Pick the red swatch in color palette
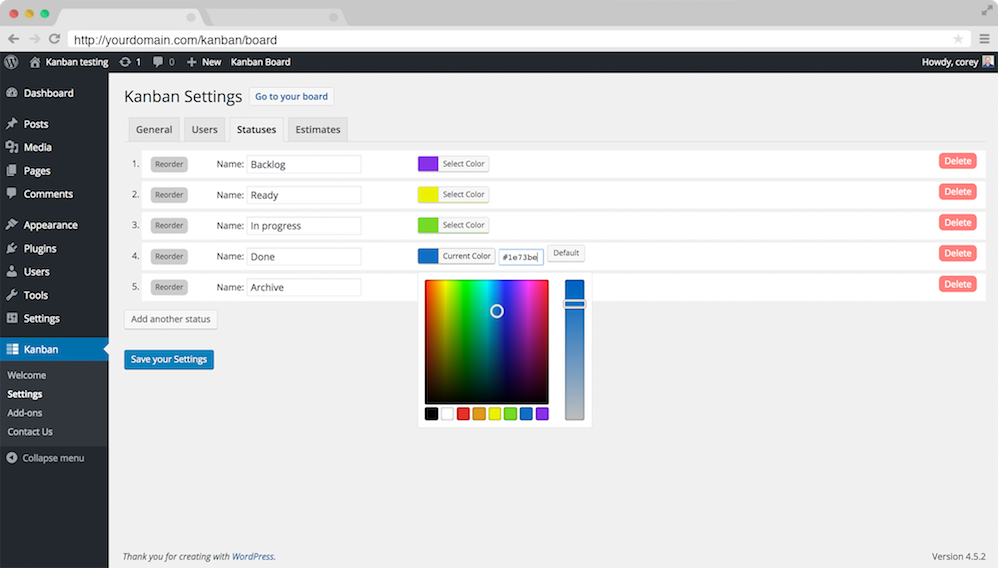The image size is (998, 568). [x=463, y=414]
